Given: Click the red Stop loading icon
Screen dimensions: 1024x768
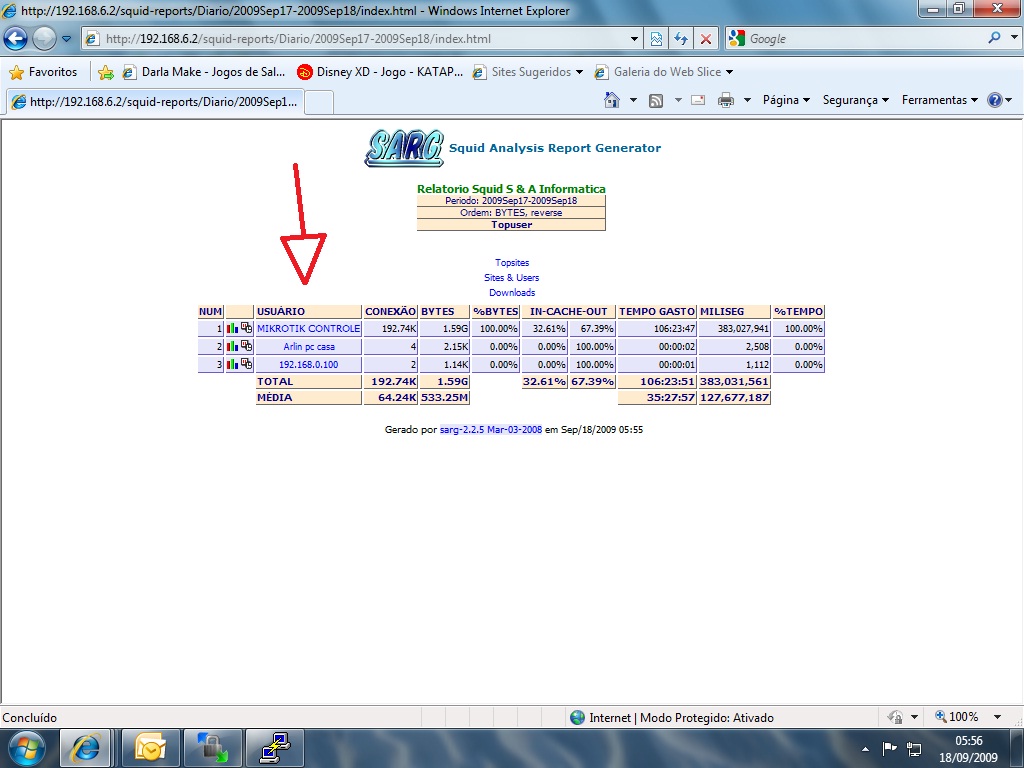Looking at the screenshot, I should point(706,39).
